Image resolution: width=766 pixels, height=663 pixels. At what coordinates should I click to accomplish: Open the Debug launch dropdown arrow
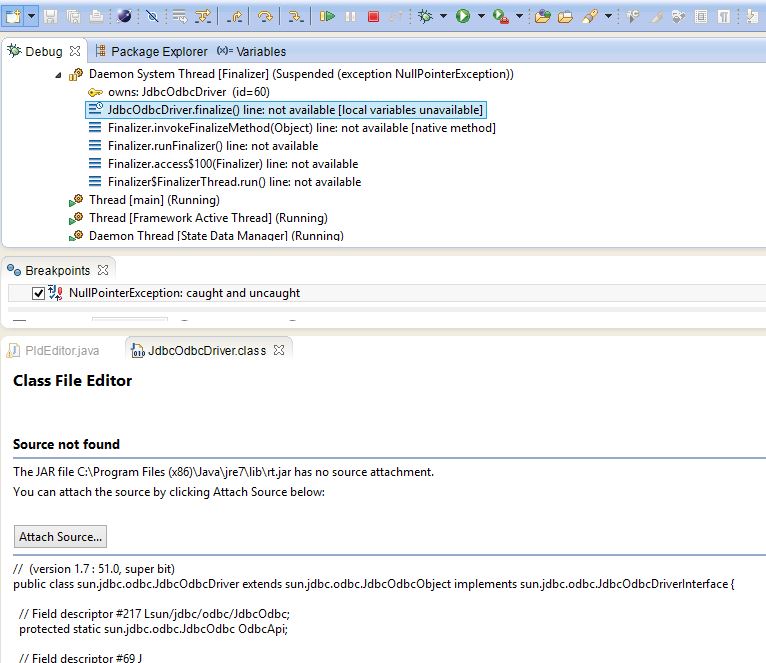click(x=443, y=17)
